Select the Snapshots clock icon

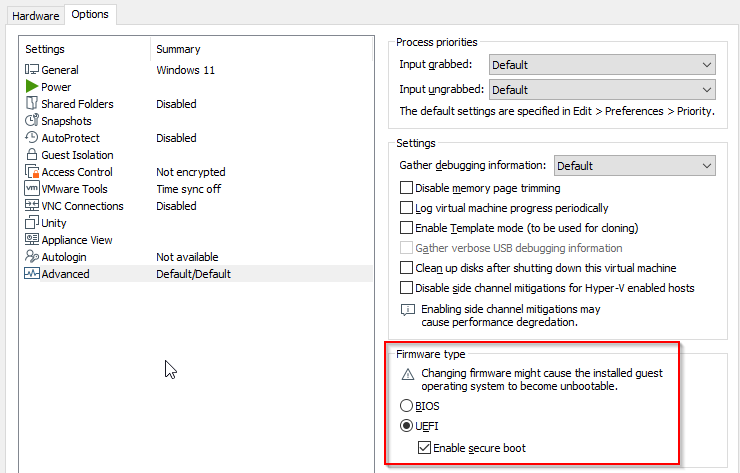pyautogui.click(x=32, y=120)
